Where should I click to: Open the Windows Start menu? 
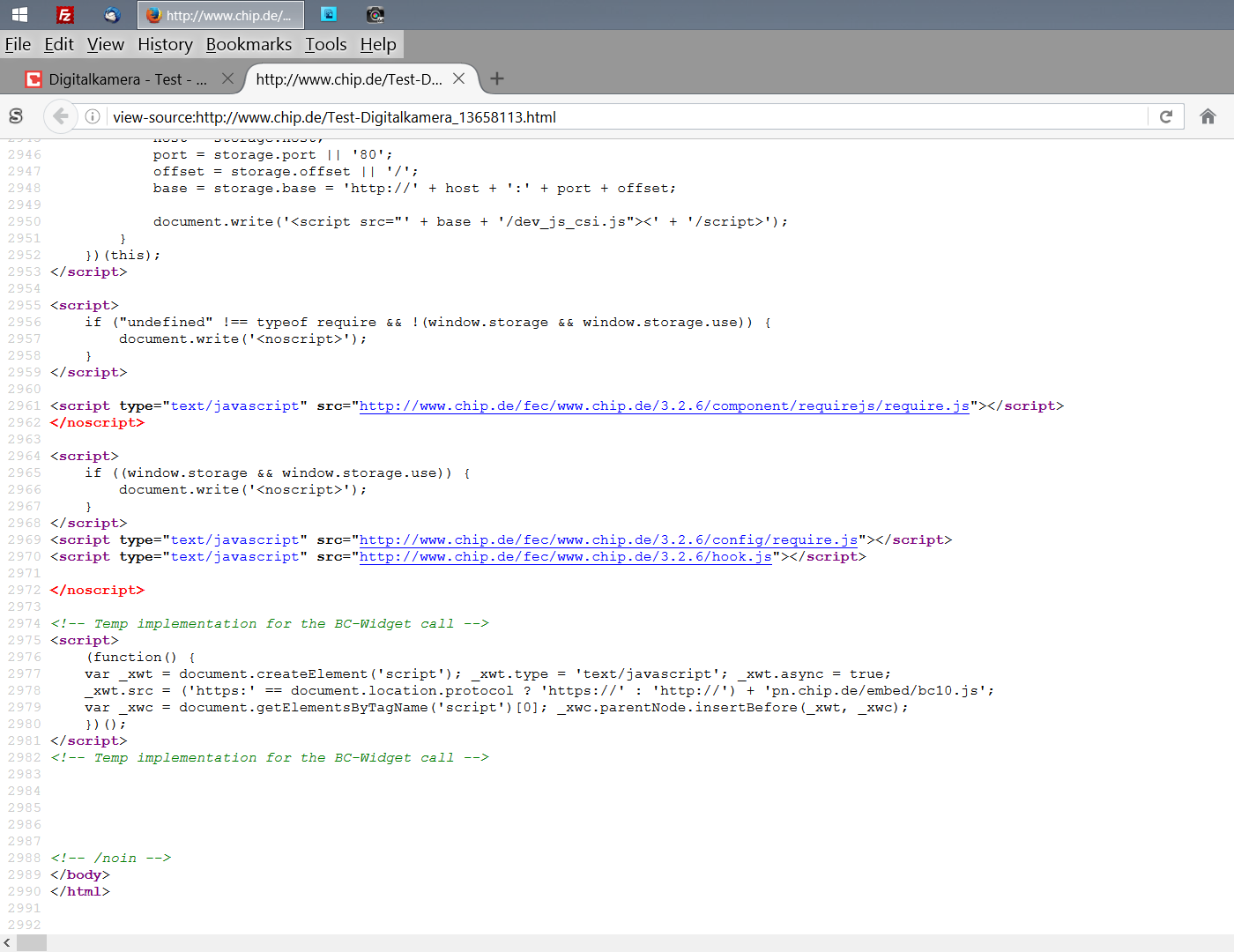pos(19,15)
